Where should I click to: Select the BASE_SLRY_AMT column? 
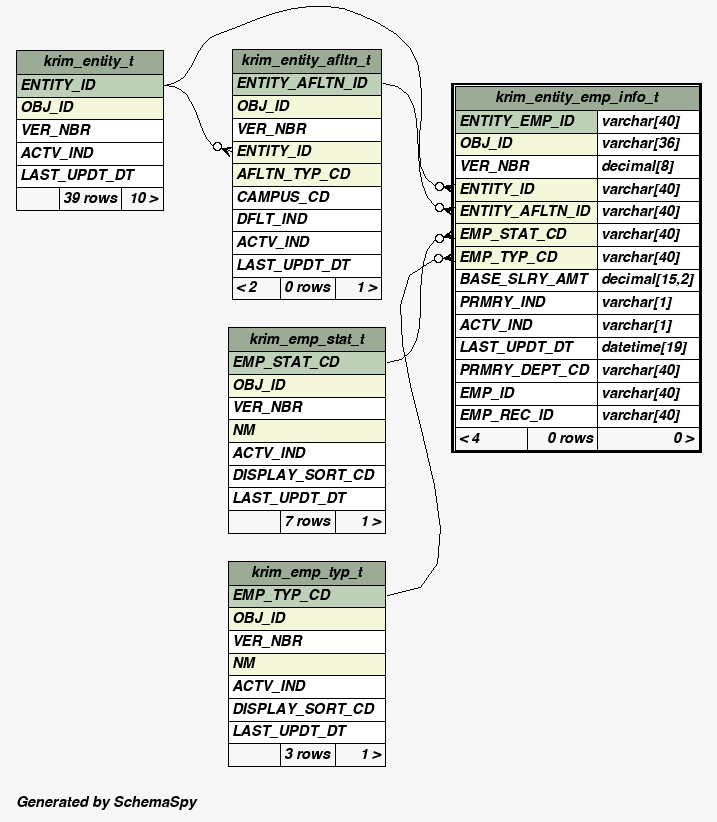pyautogui.click(x=526, y=280)
